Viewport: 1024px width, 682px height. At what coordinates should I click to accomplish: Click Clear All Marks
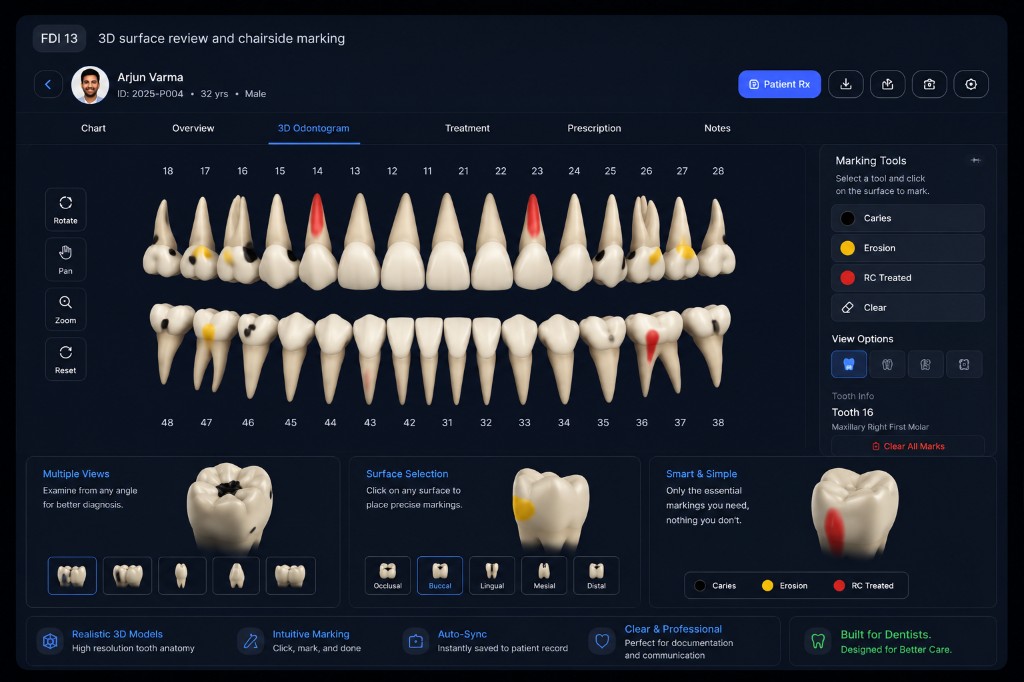pos(908,446)
